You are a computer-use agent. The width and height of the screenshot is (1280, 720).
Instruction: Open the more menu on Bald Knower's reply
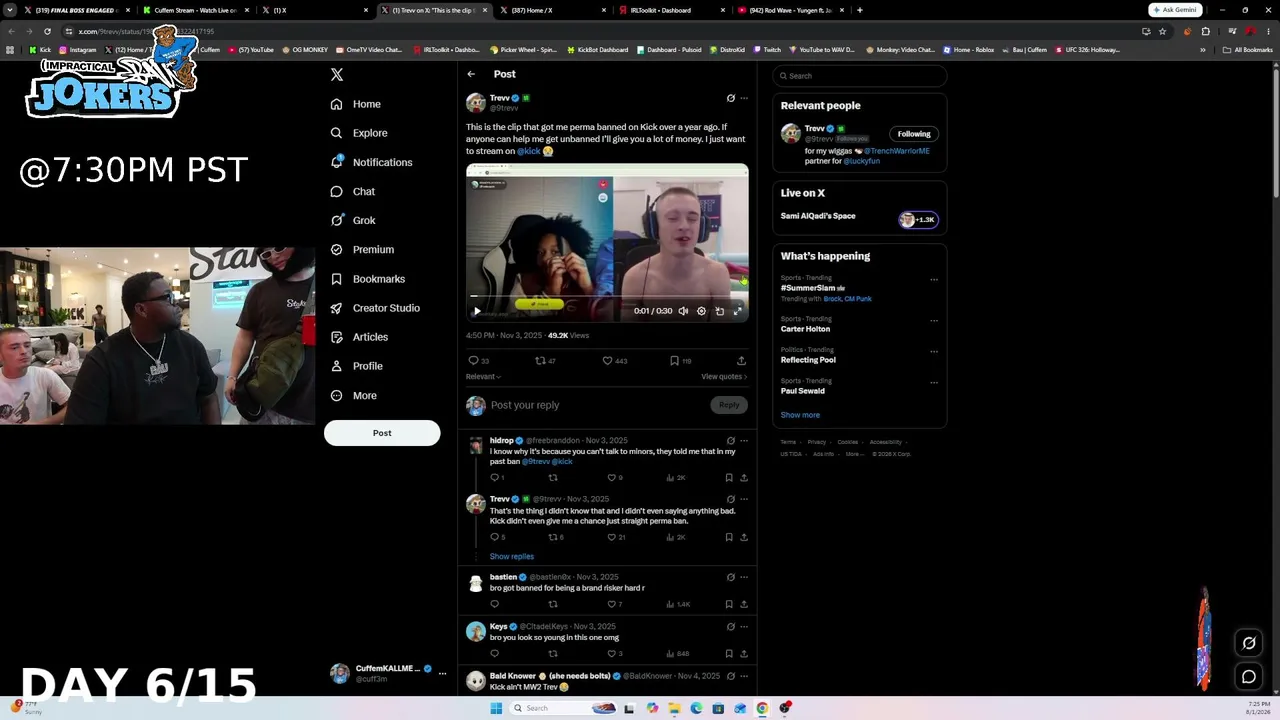pos(743,676)
